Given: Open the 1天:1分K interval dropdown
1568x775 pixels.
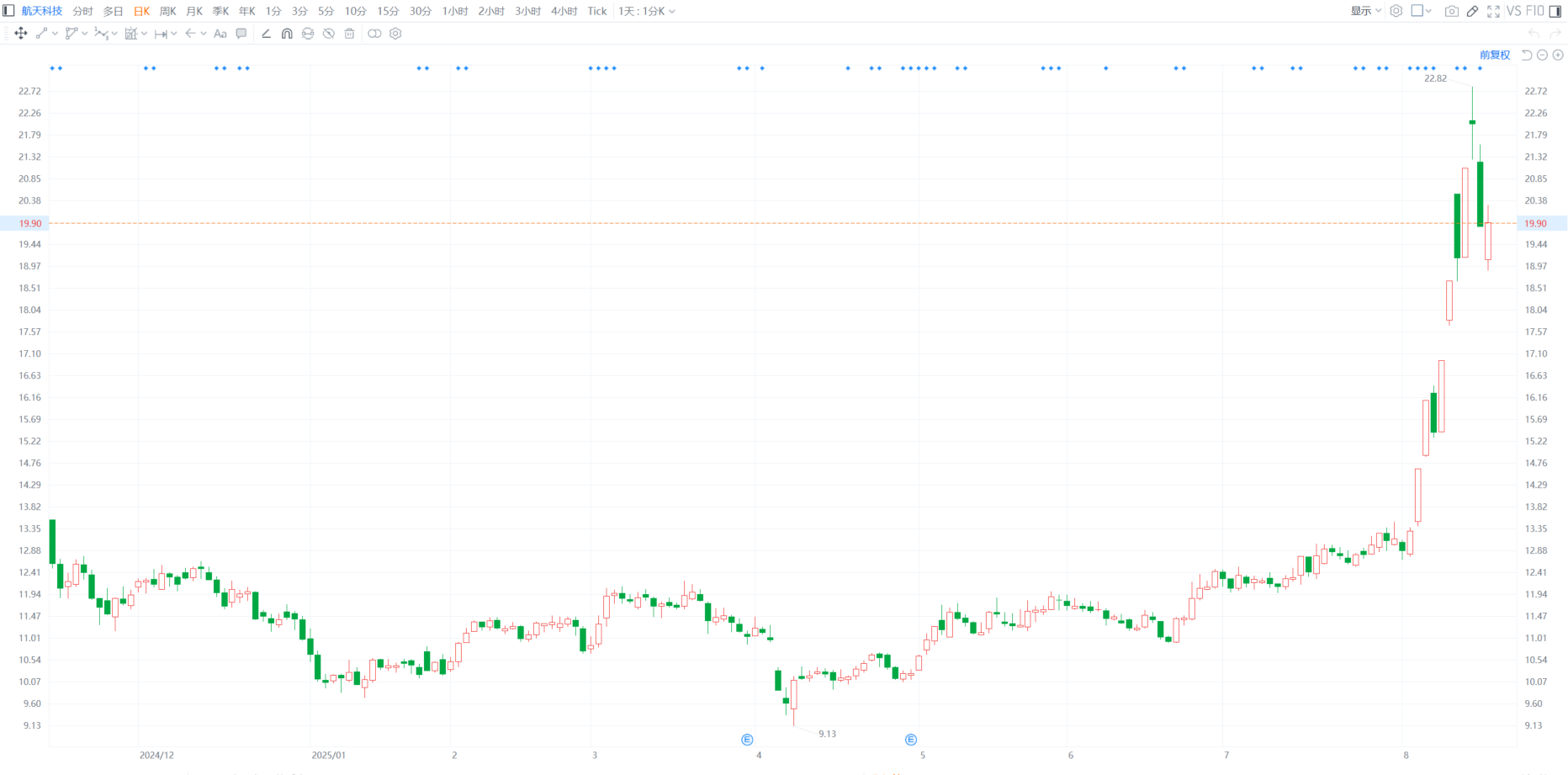Looking at the screenshot, I should tap(646, 11).
